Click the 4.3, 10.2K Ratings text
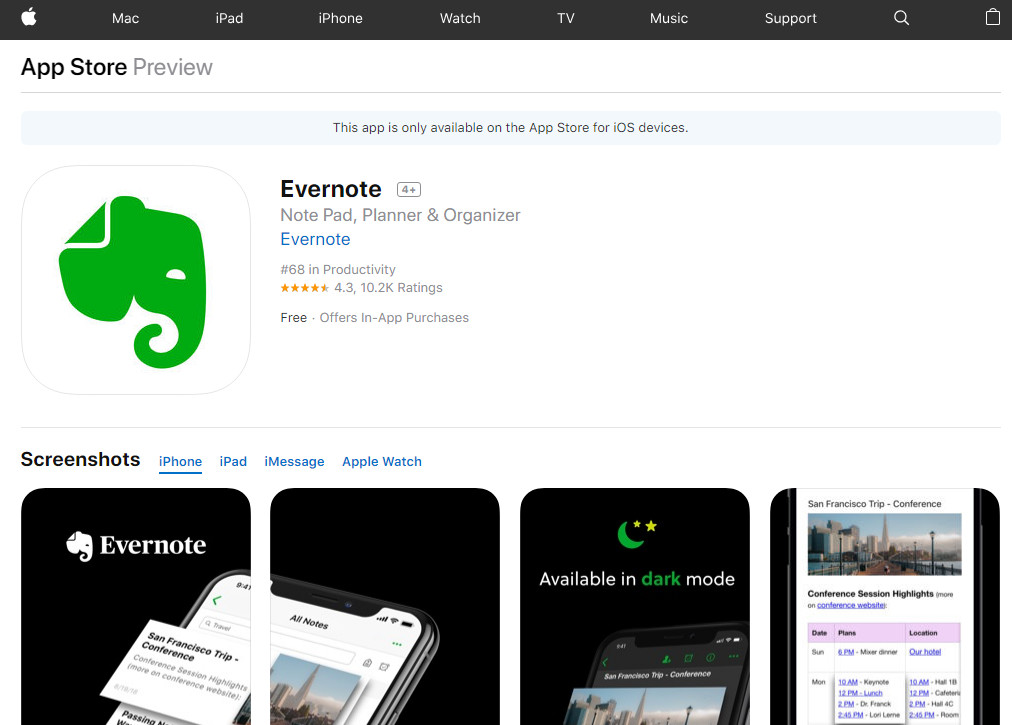Image resolution: width=1012 pixels, height=725 pixels. pos(388,288)
